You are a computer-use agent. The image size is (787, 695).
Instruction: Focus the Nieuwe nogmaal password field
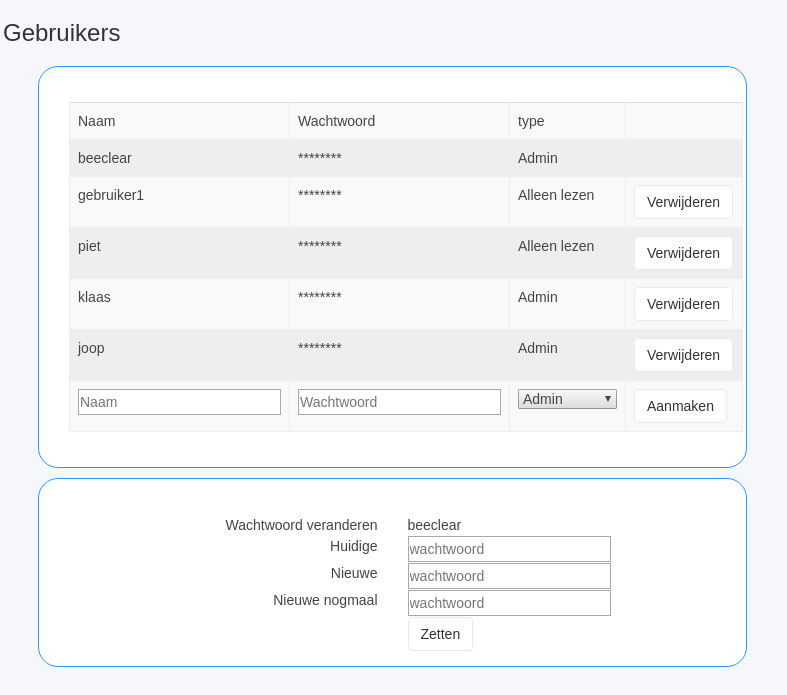tap(509, 603)
